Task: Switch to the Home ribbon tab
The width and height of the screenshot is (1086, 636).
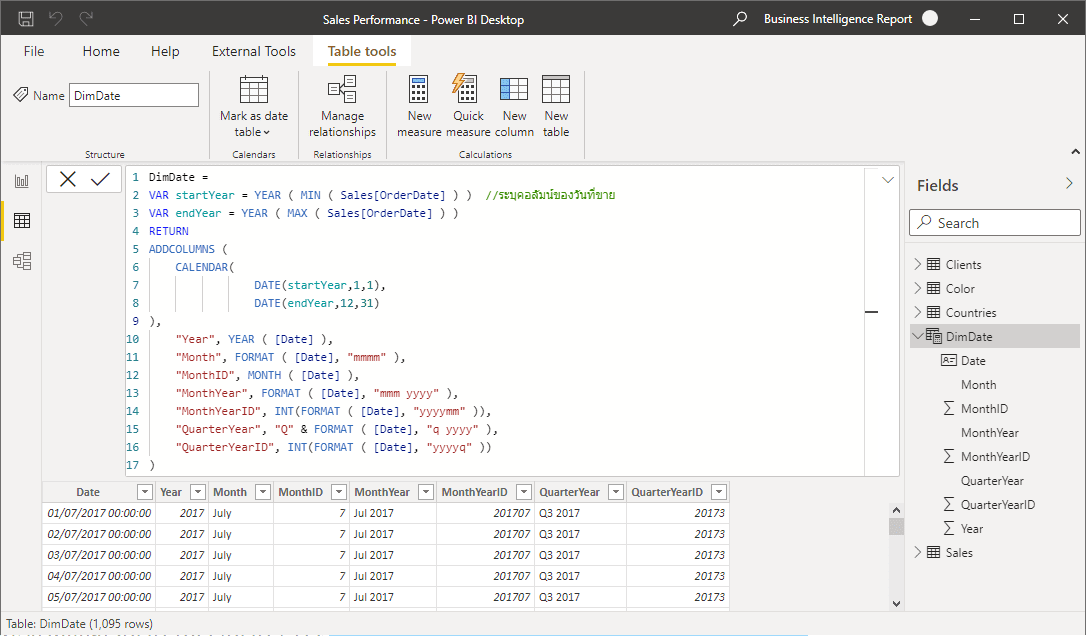Action: coord(100,51)
